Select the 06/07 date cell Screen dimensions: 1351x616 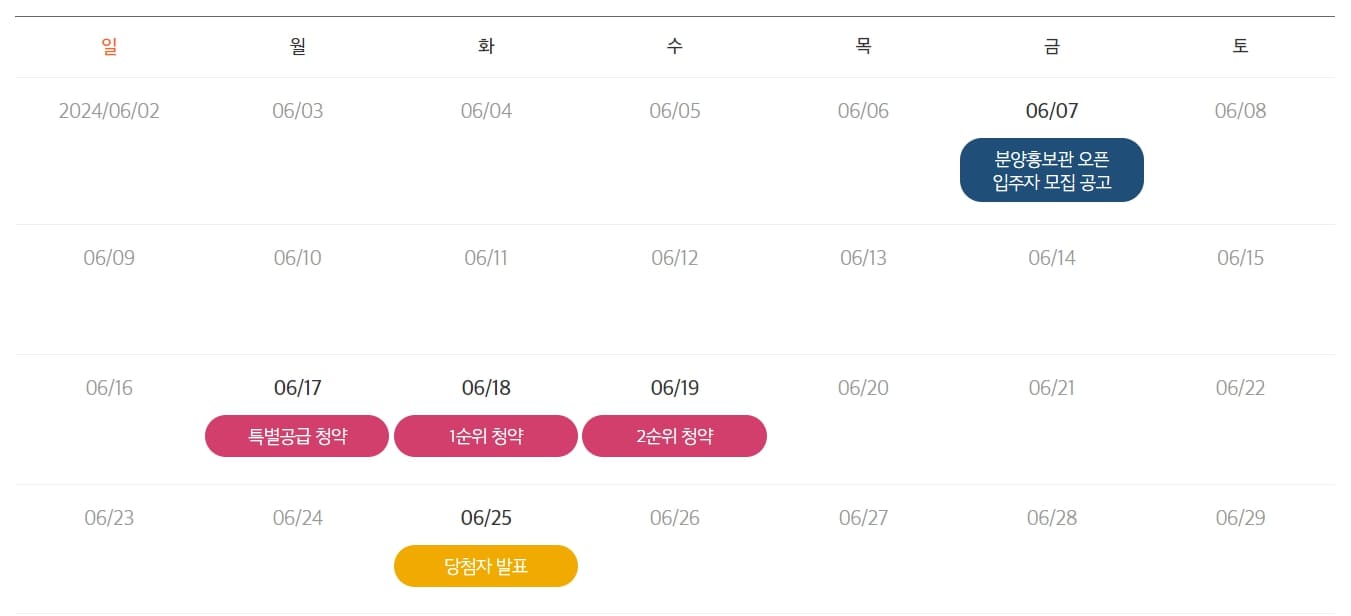(x=1052, y=111)
